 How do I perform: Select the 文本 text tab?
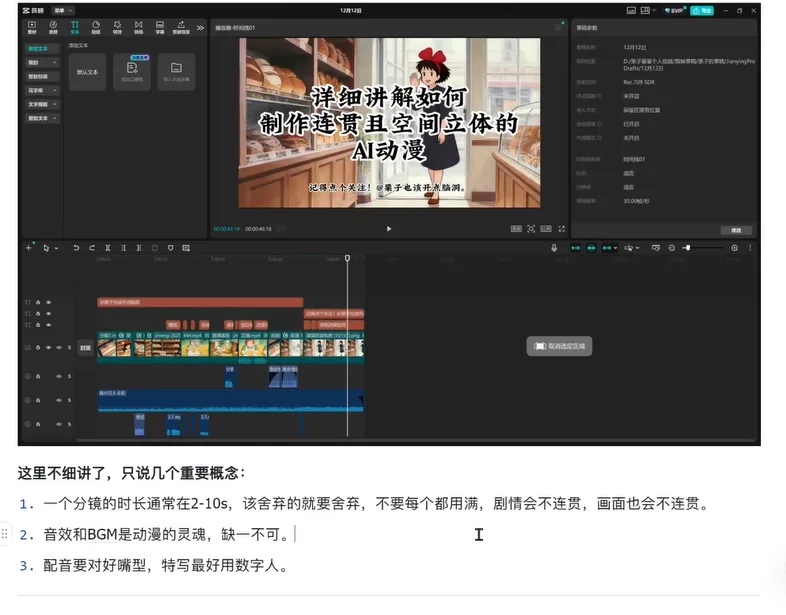(x=75, y=27)
